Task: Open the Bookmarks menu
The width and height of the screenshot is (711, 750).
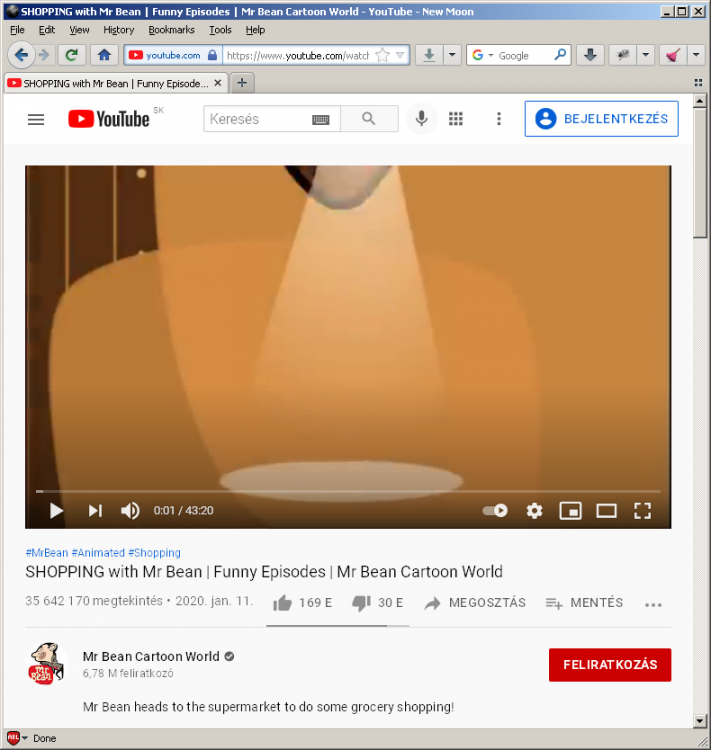Action: (x=171, y=30)
